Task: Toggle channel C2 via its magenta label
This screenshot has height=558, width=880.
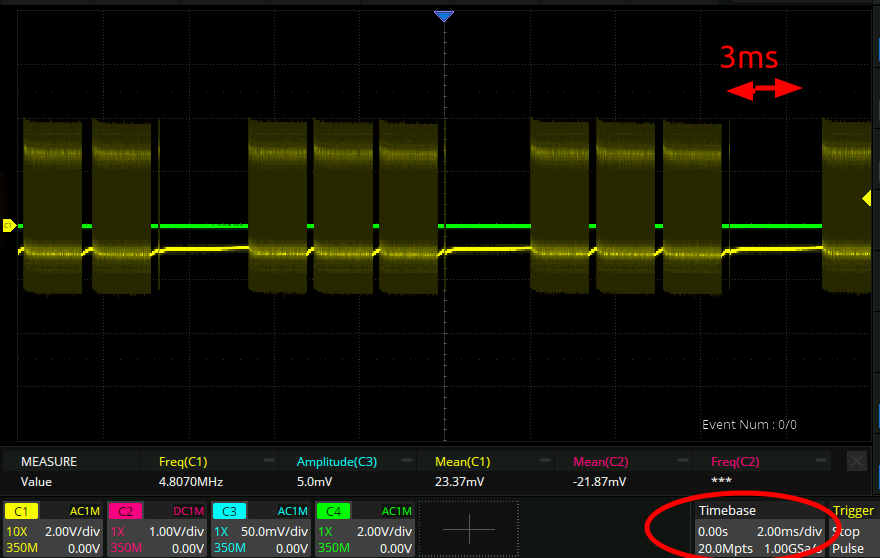Action: pos(125,511)
